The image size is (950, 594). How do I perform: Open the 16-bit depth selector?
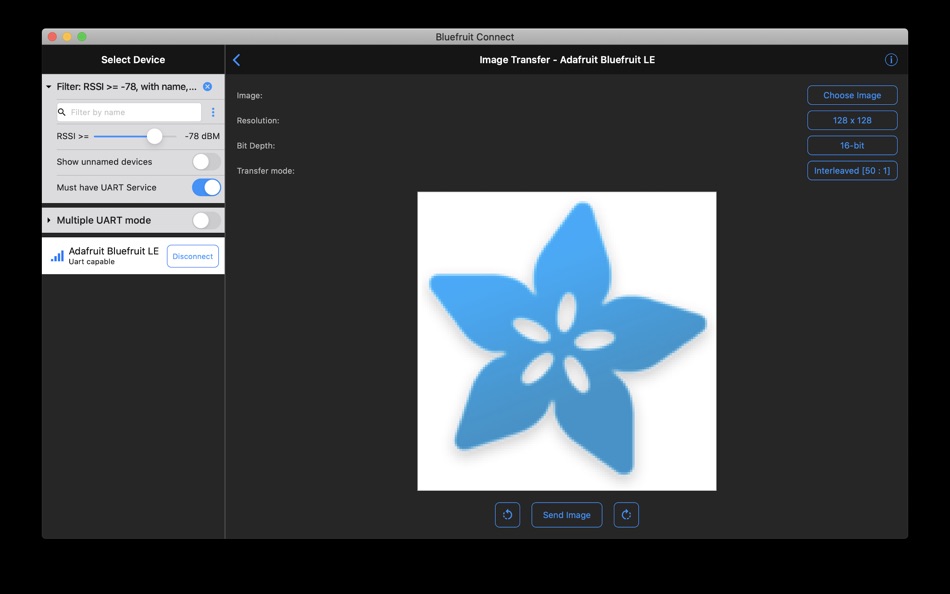click(852, 145)
